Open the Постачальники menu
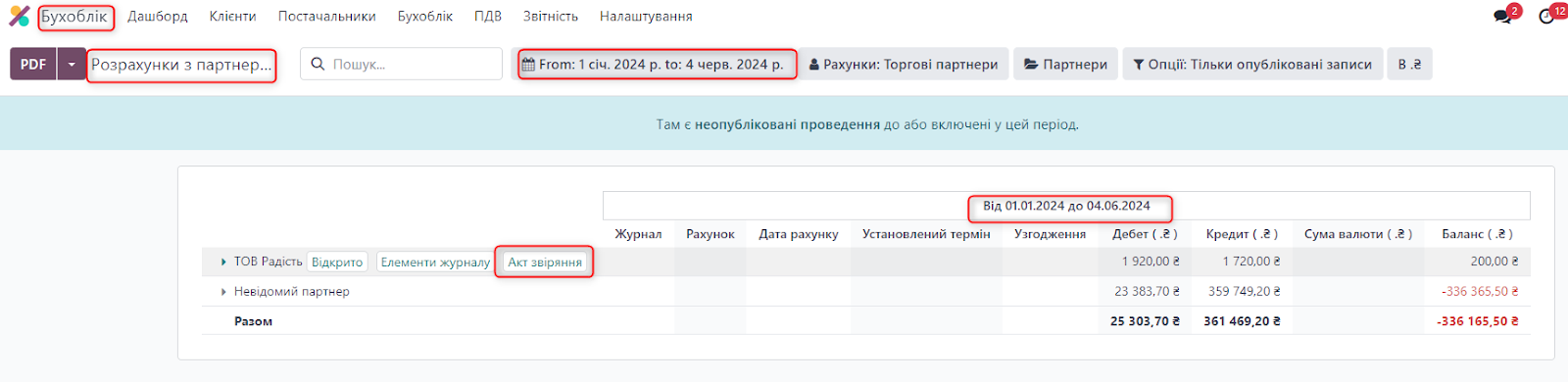This screenshot has width=1568, height=382. pyautogui.click(x=326, y=17)
